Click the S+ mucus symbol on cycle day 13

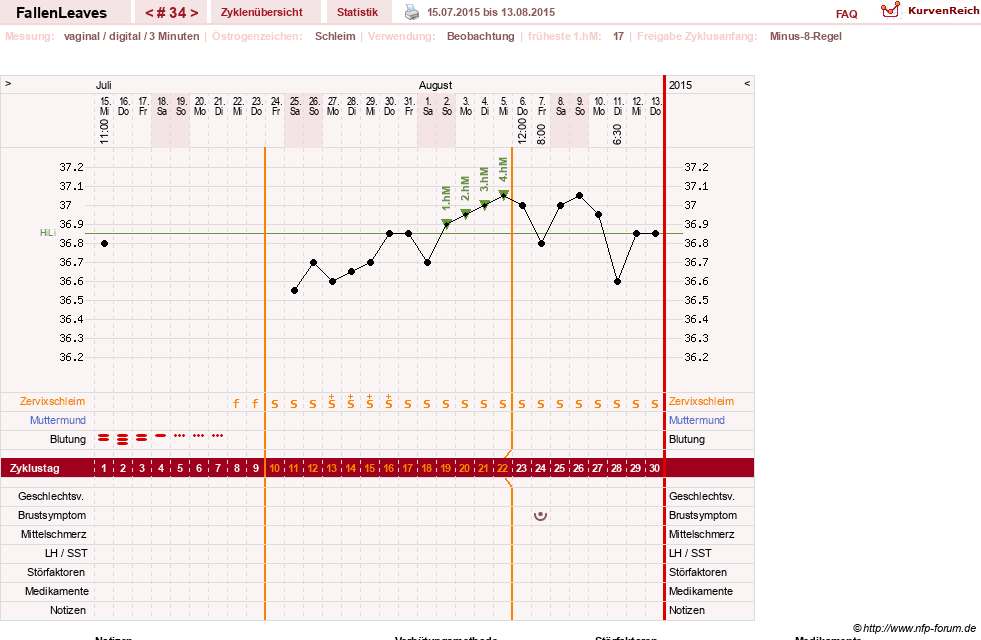click(x=332, y=402)
